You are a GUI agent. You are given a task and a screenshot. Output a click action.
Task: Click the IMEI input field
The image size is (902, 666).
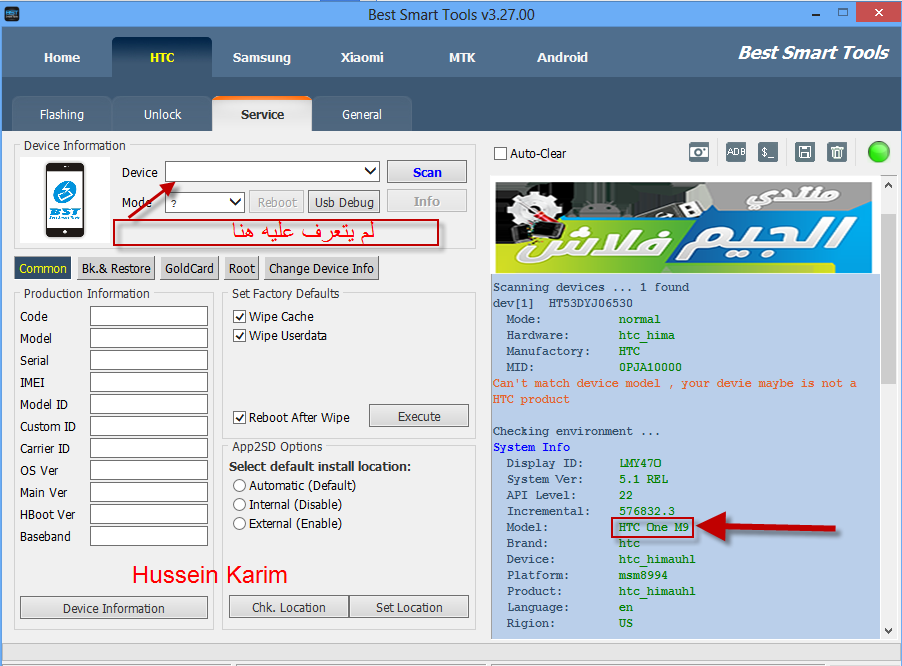tap(149, 382)
